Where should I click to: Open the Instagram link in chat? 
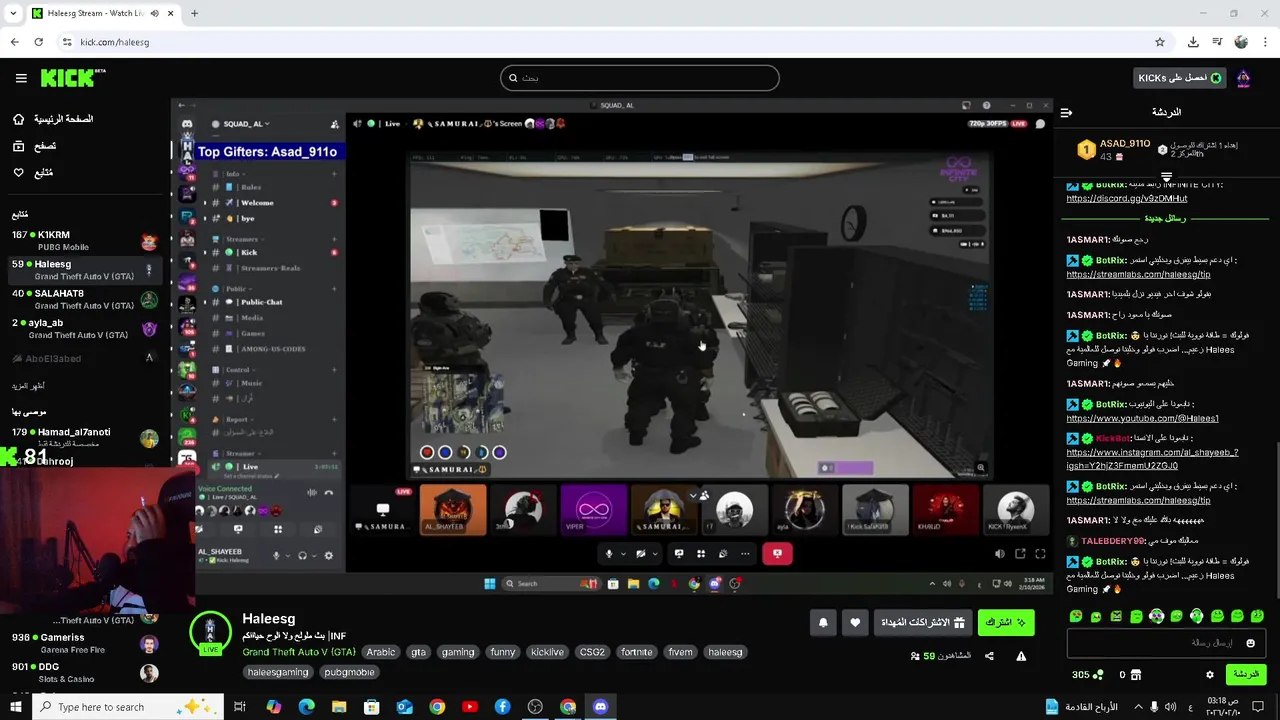click(x=1152, y=459)
